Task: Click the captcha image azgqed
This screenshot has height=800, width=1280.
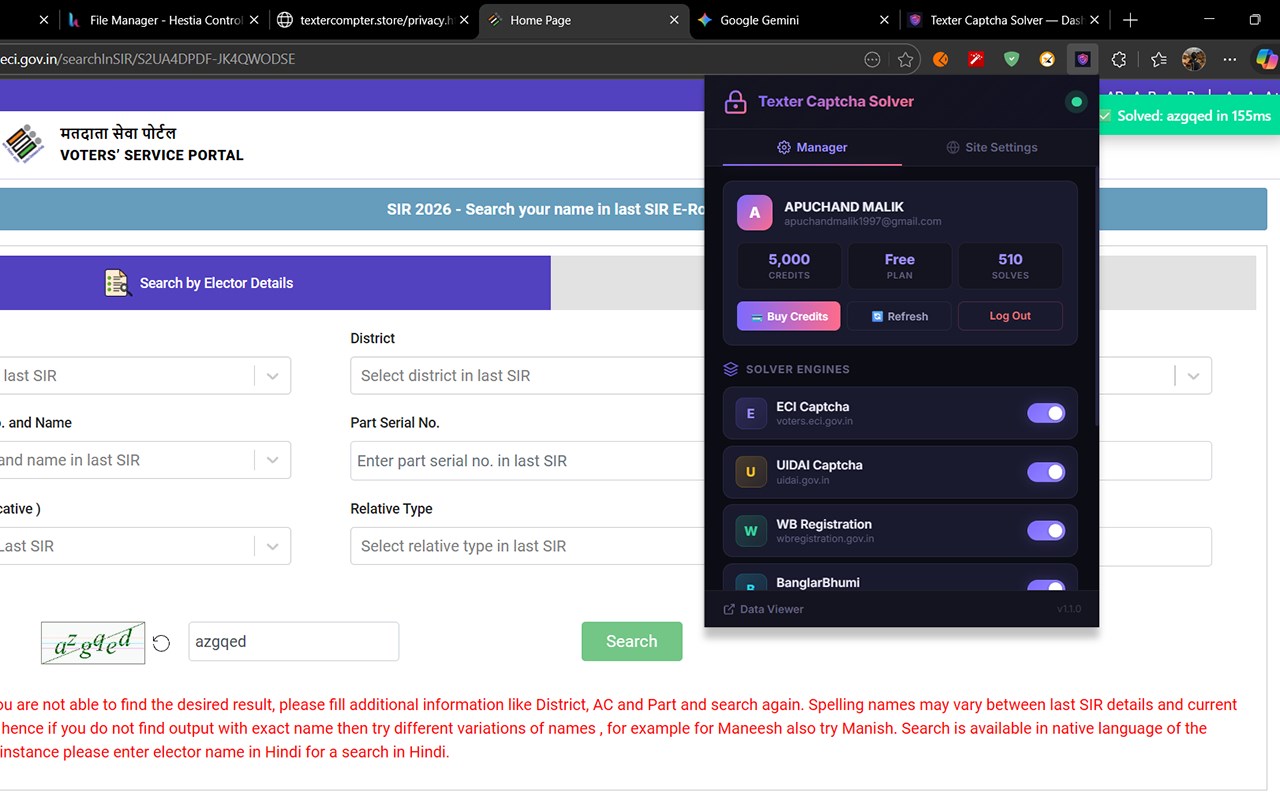Action: click(93, 643)
